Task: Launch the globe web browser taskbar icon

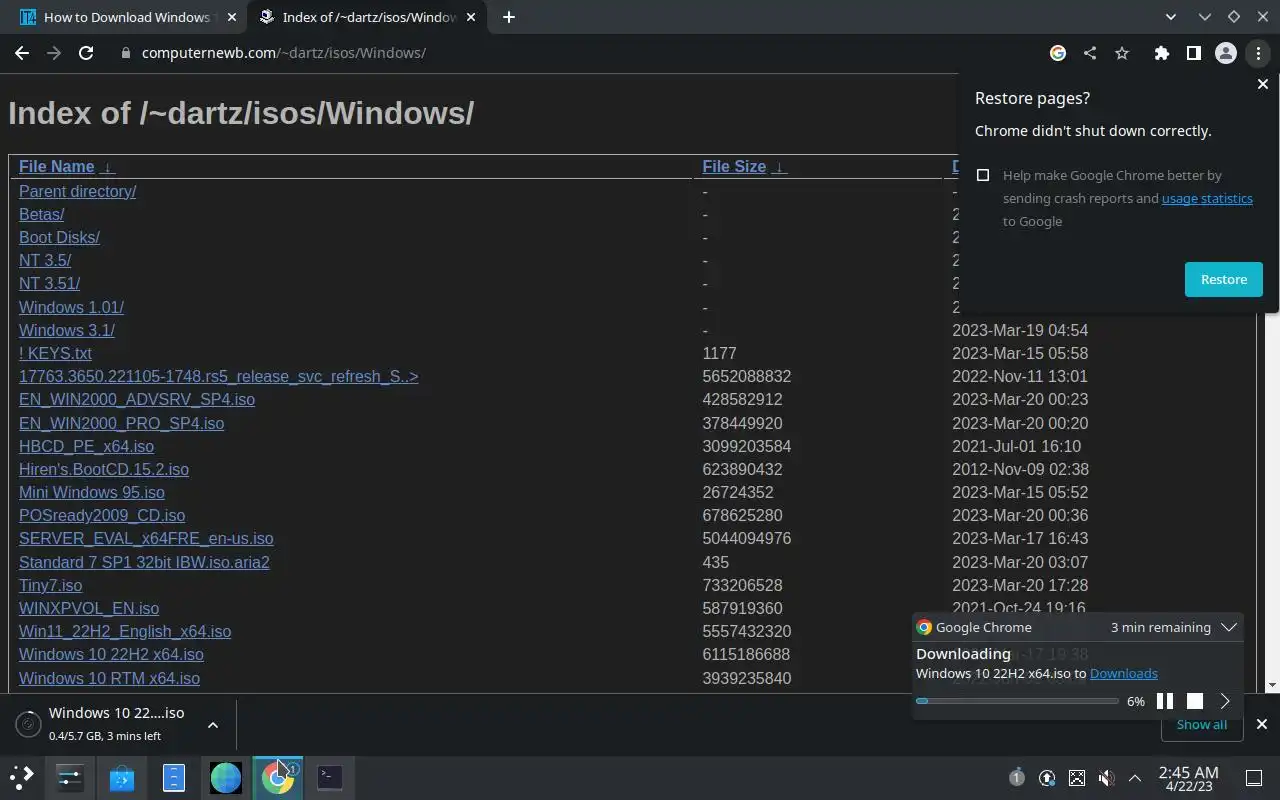Action: tap(226, 777)
